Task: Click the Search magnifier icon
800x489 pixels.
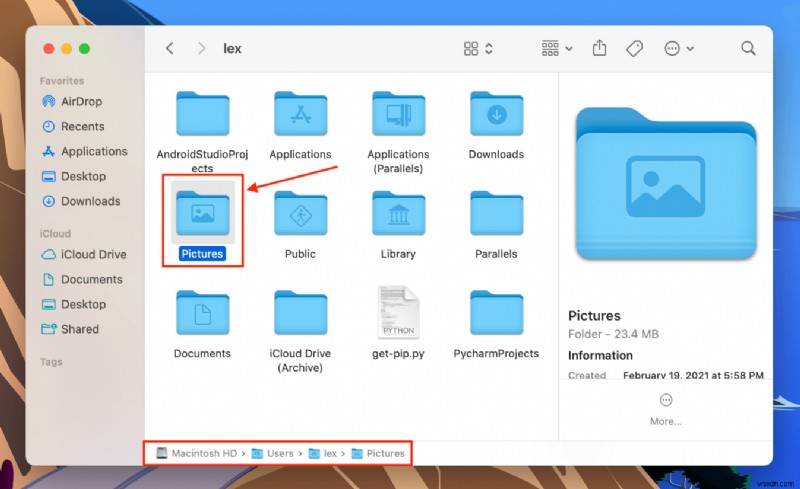Action: (748, 48)
